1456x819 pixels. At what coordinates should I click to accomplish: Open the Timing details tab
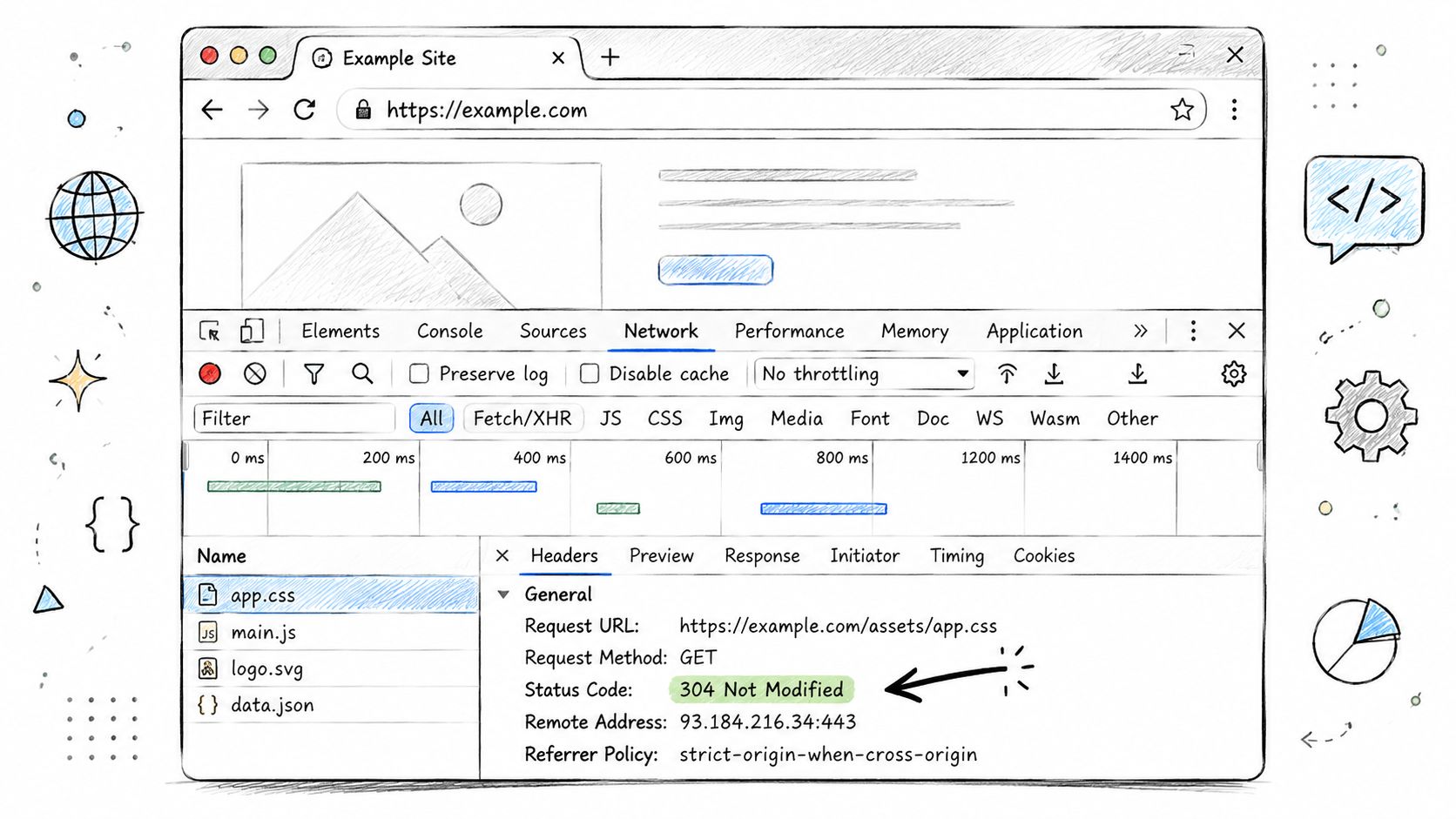(x=957, y=555)
